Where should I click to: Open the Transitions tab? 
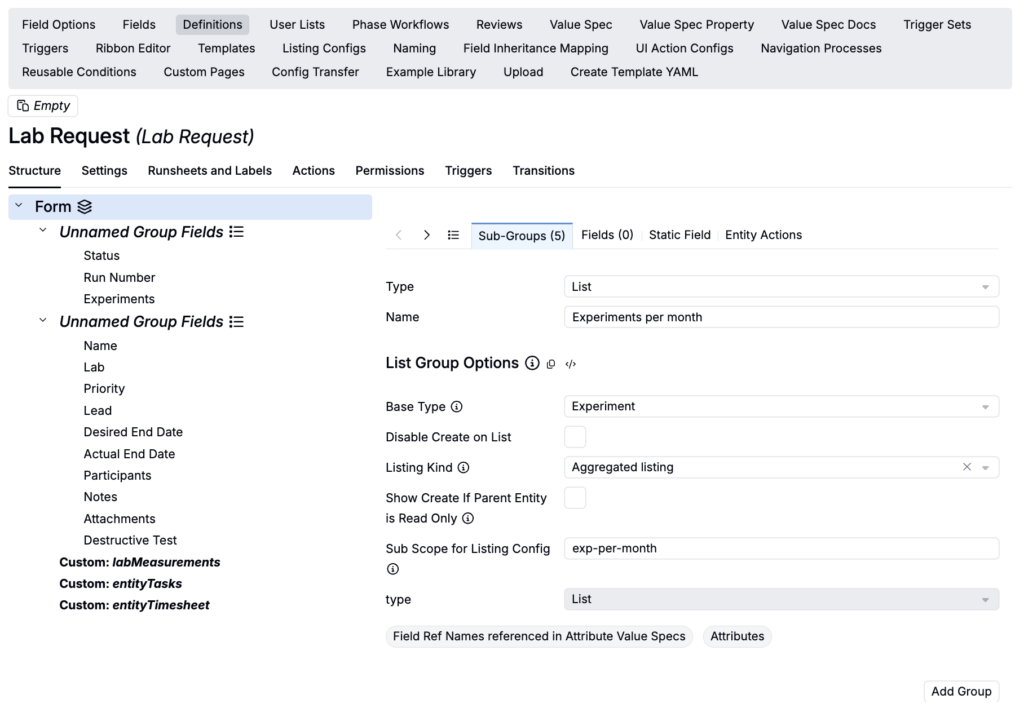click(x=543, y=170)
